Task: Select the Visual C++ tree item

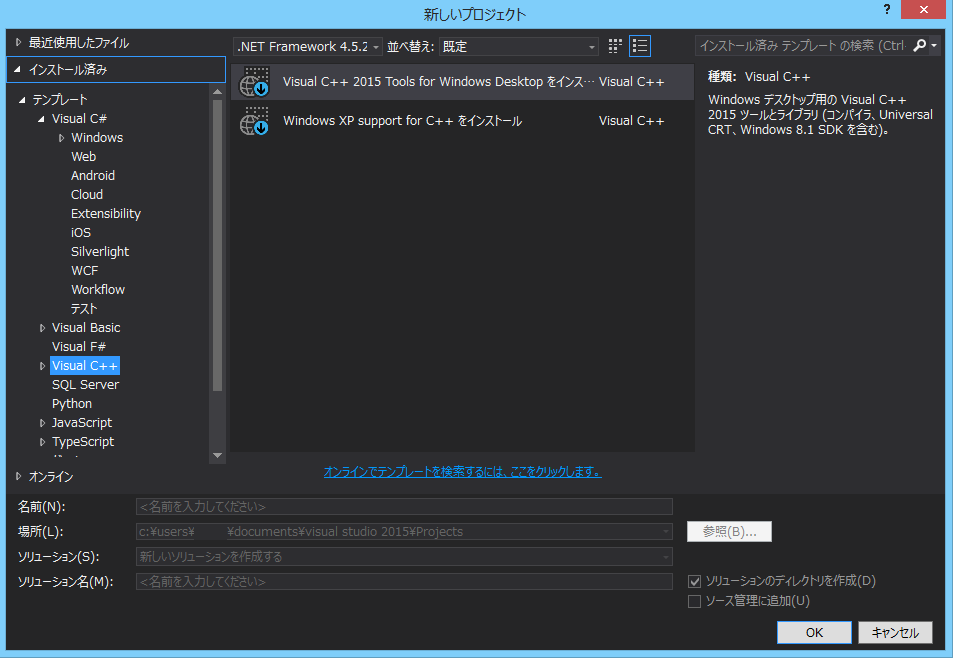Action: (84, 366)
